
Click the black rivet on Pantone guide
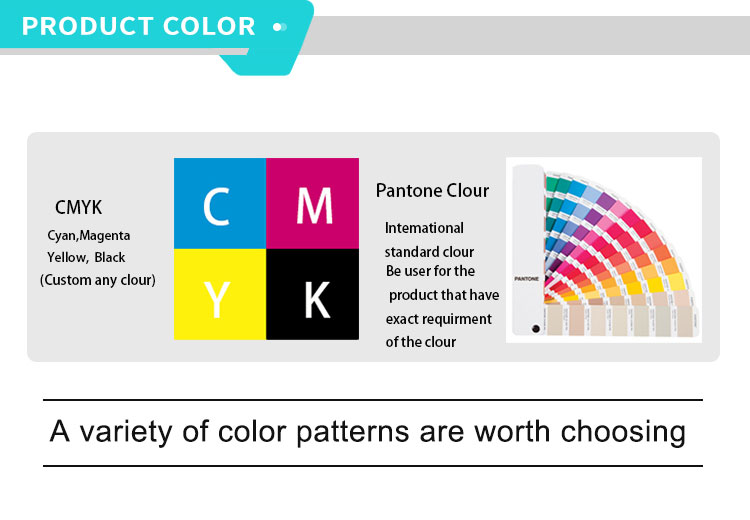[535, 328]
